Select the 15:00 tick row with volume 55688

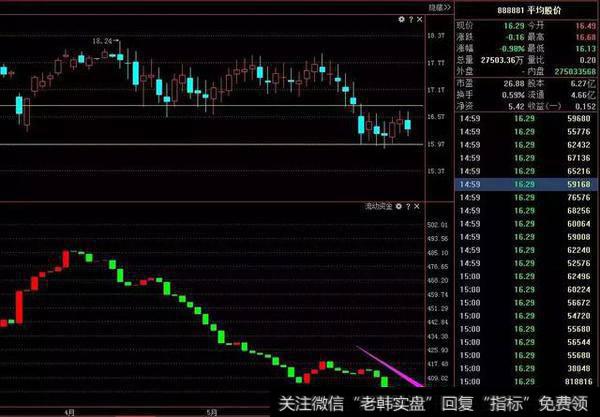click(x=526, y=355)
